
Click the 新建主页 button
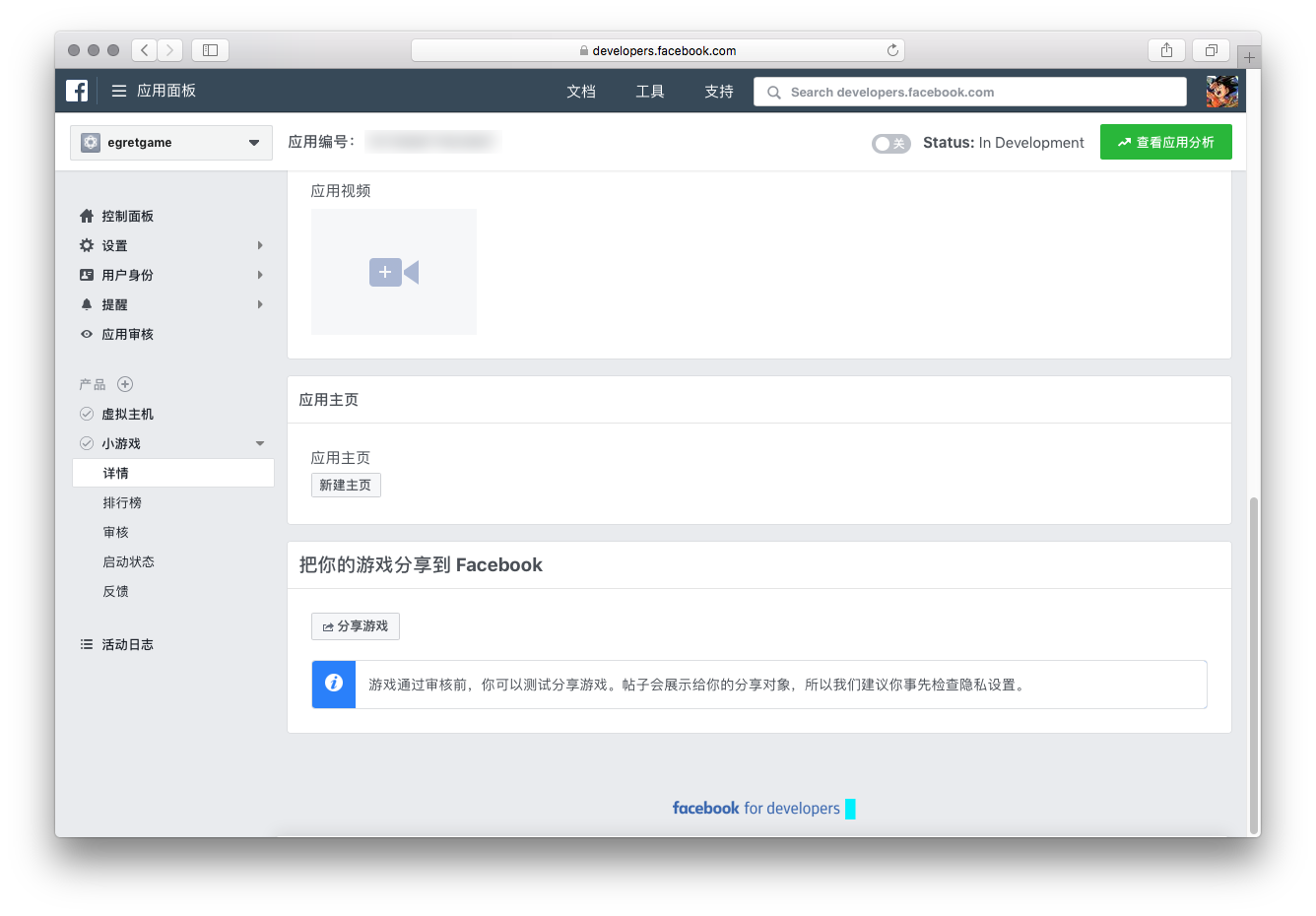point(346,486)
